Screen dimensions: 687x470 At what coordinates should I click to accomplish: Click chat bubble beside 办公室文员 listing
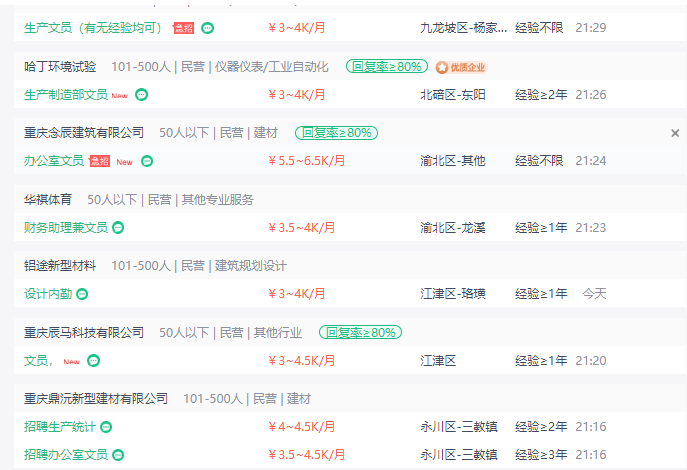point(147,161)
